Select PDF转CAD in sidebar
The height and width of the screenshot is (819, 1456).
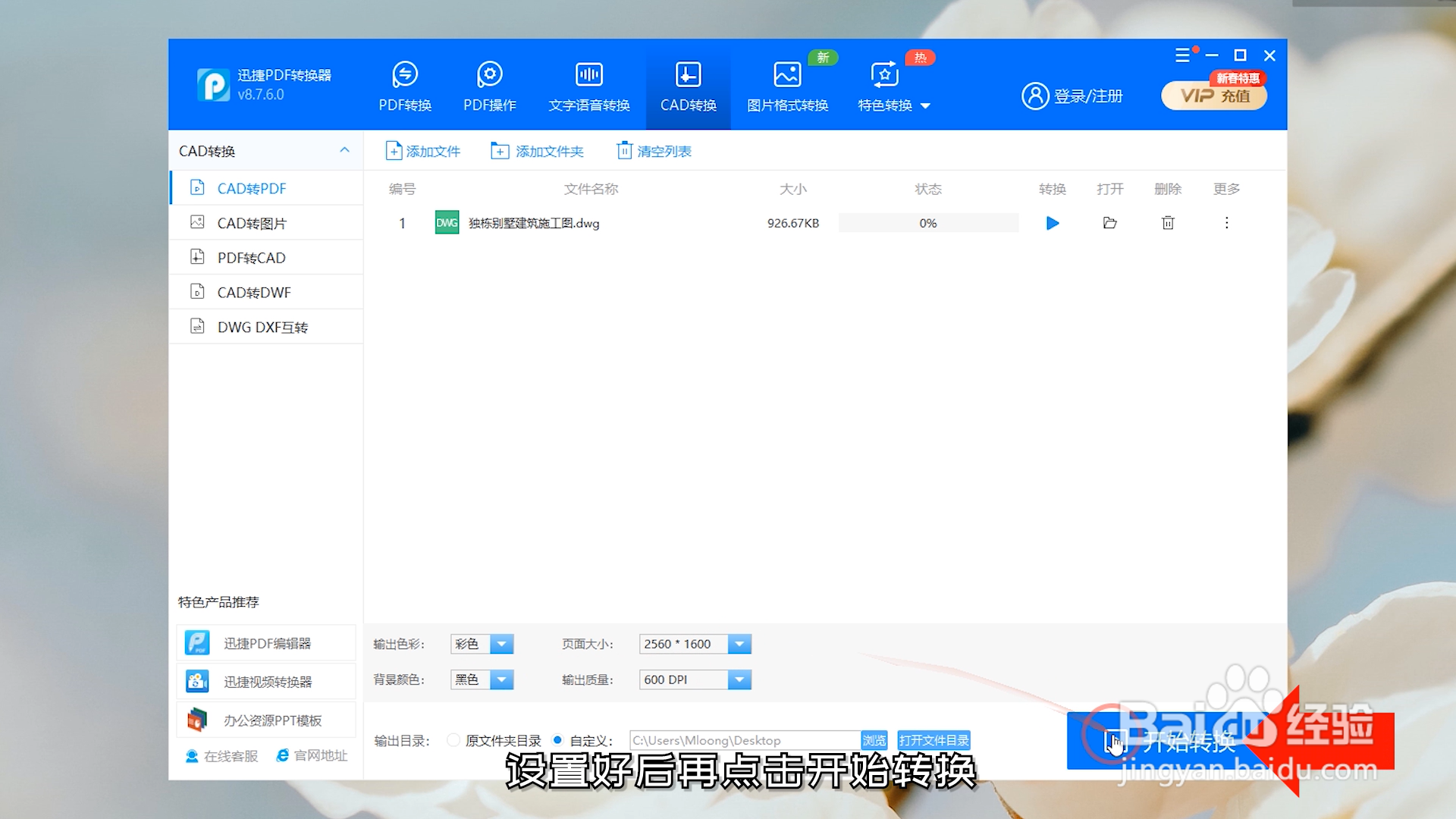point(266,258)
